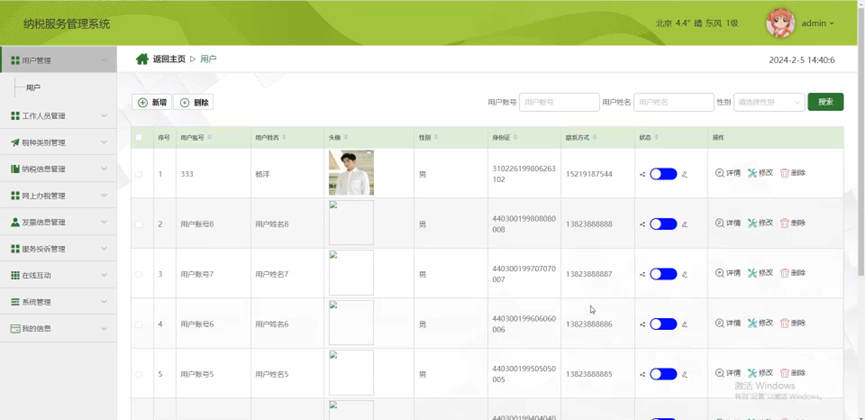865x420 pixels.
Task: Open 详情 for 用户账号7 row
Action: pos(728,273)
